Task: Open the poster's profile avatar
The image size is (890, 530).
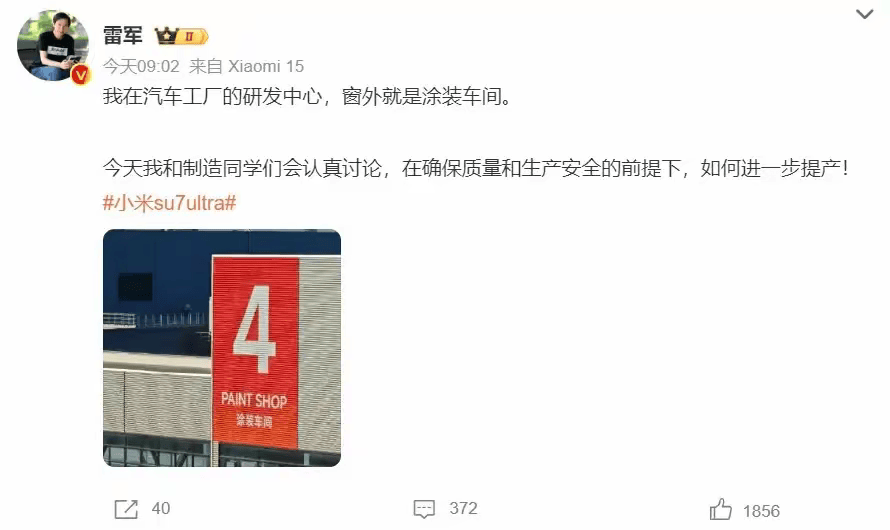Action: click(x=53, y=45)
